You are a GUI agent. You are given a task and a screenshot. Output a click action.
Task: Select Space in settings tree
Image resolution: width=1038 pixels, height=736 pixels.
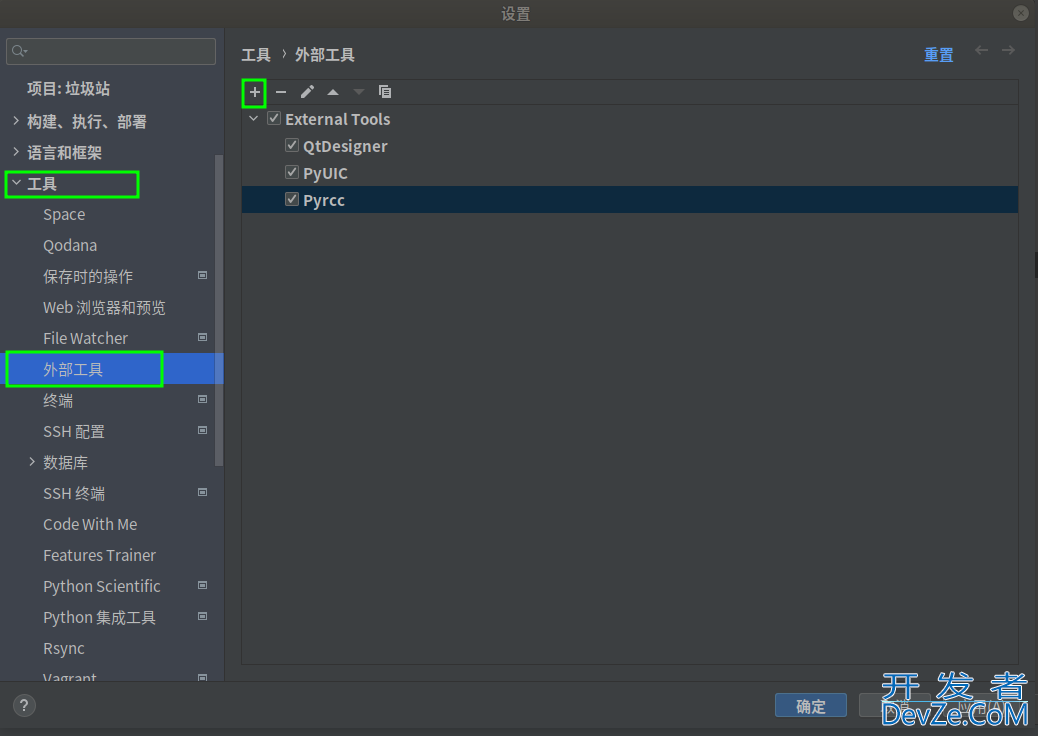64,215
